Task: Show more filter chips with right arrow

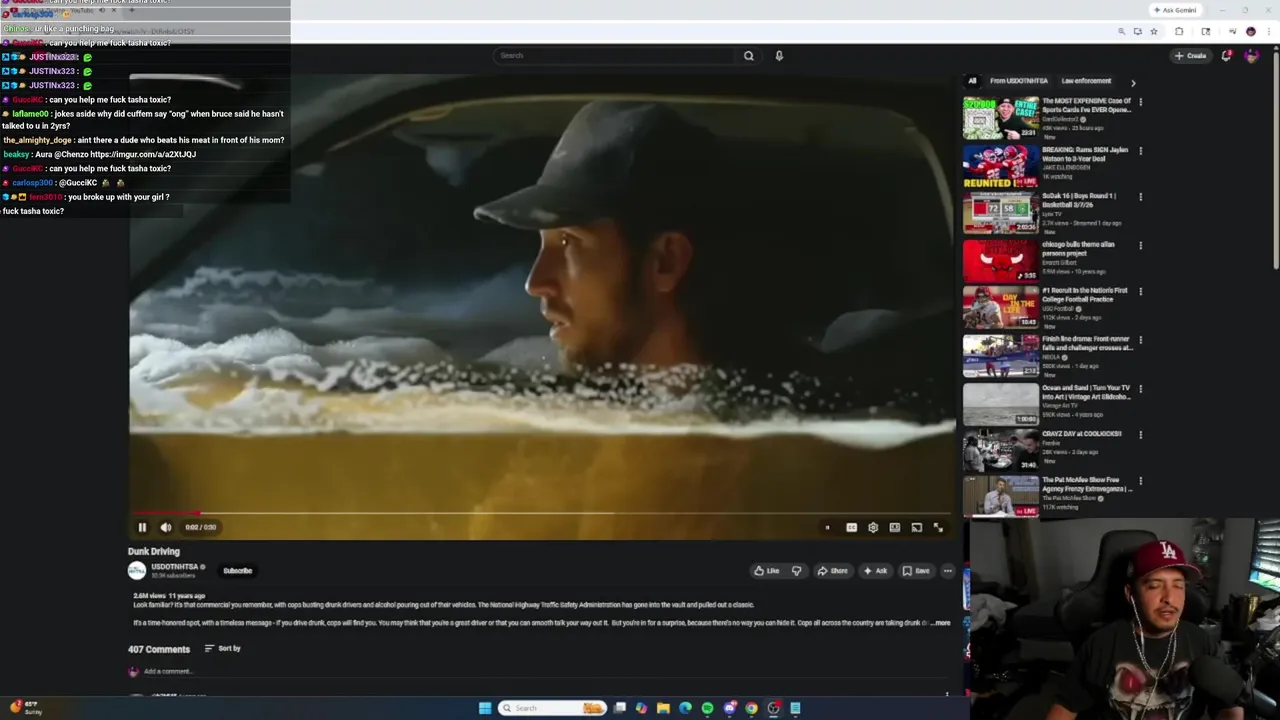Action: click(1133, 82)
